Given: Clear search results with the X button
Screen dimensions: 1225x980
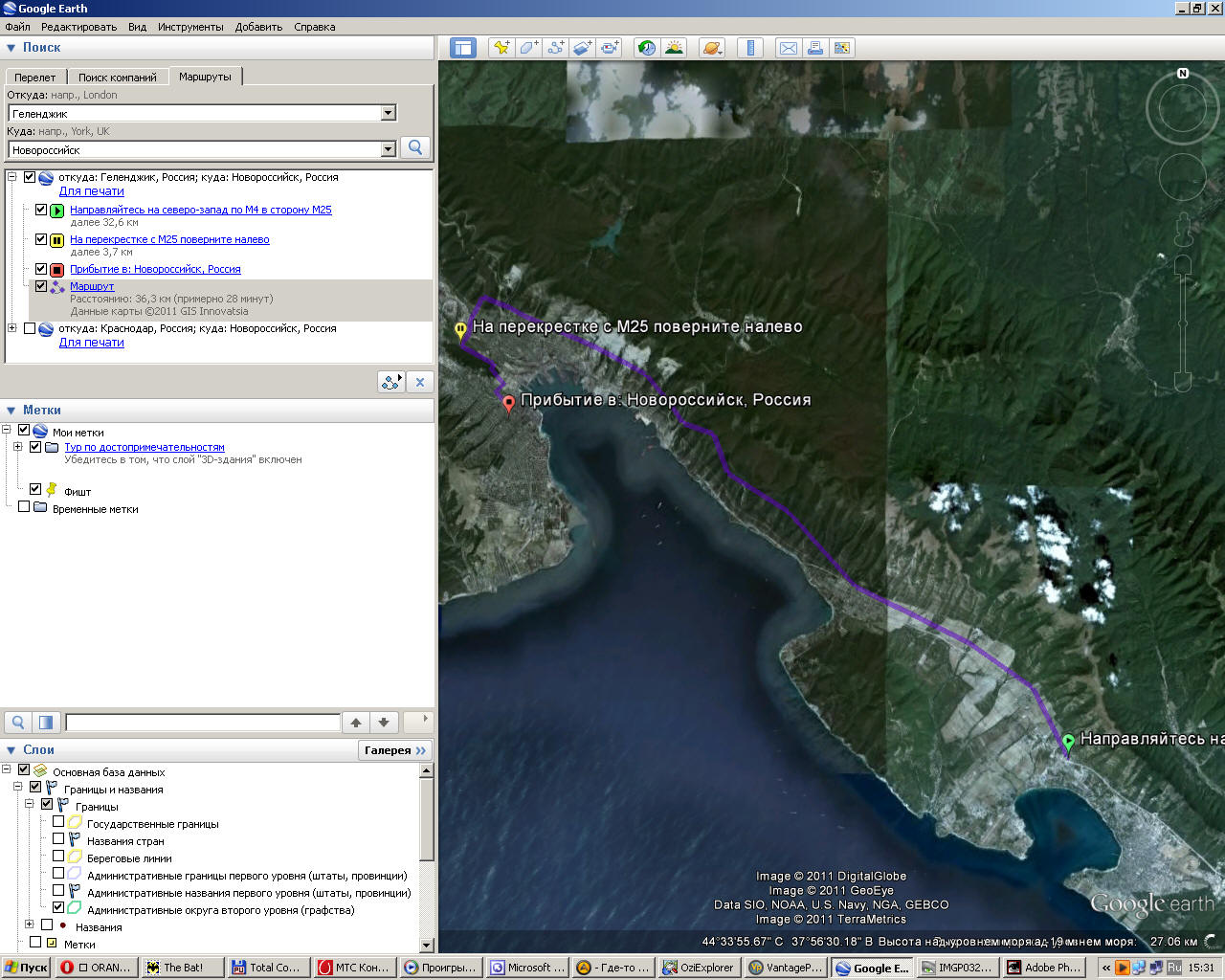Looking at the screenshot, I should pyautogui.click(x=420, y=382).
